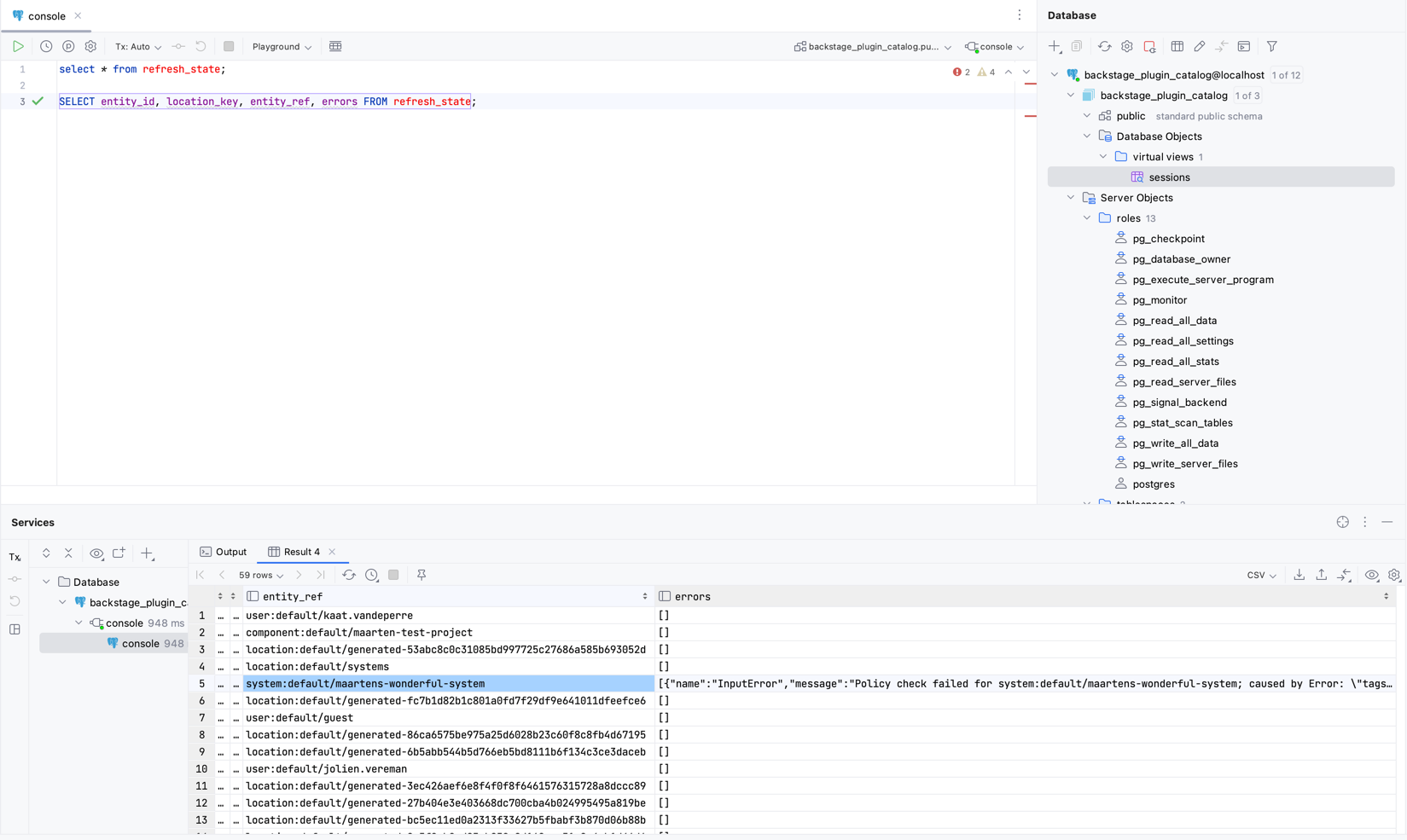Select the pg_write_all_data role
1407x840 pixels.
(x=1175, y=443)
